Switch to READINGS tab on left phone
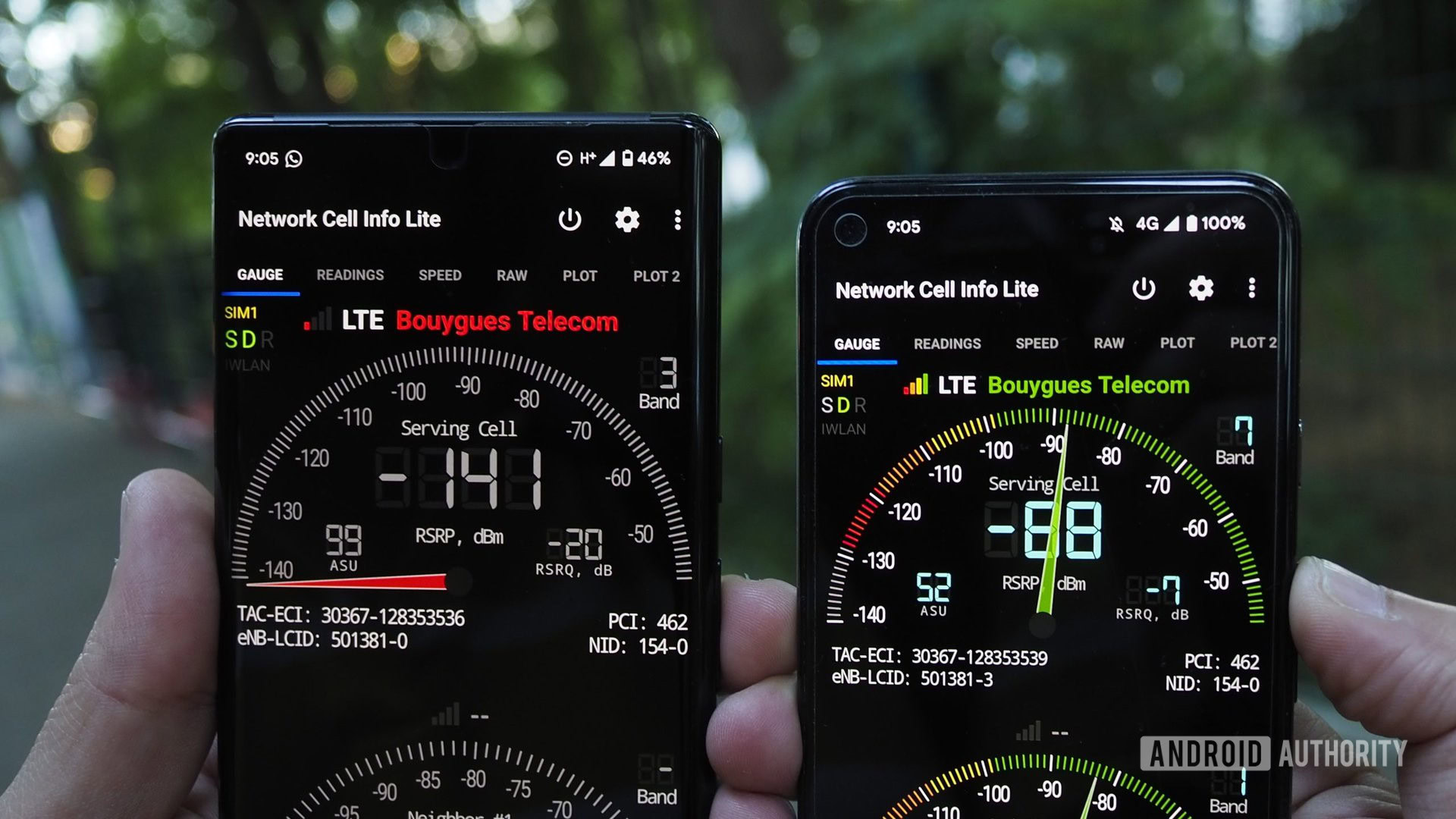Screen dimensions: 1456x819 click(349, 276)
